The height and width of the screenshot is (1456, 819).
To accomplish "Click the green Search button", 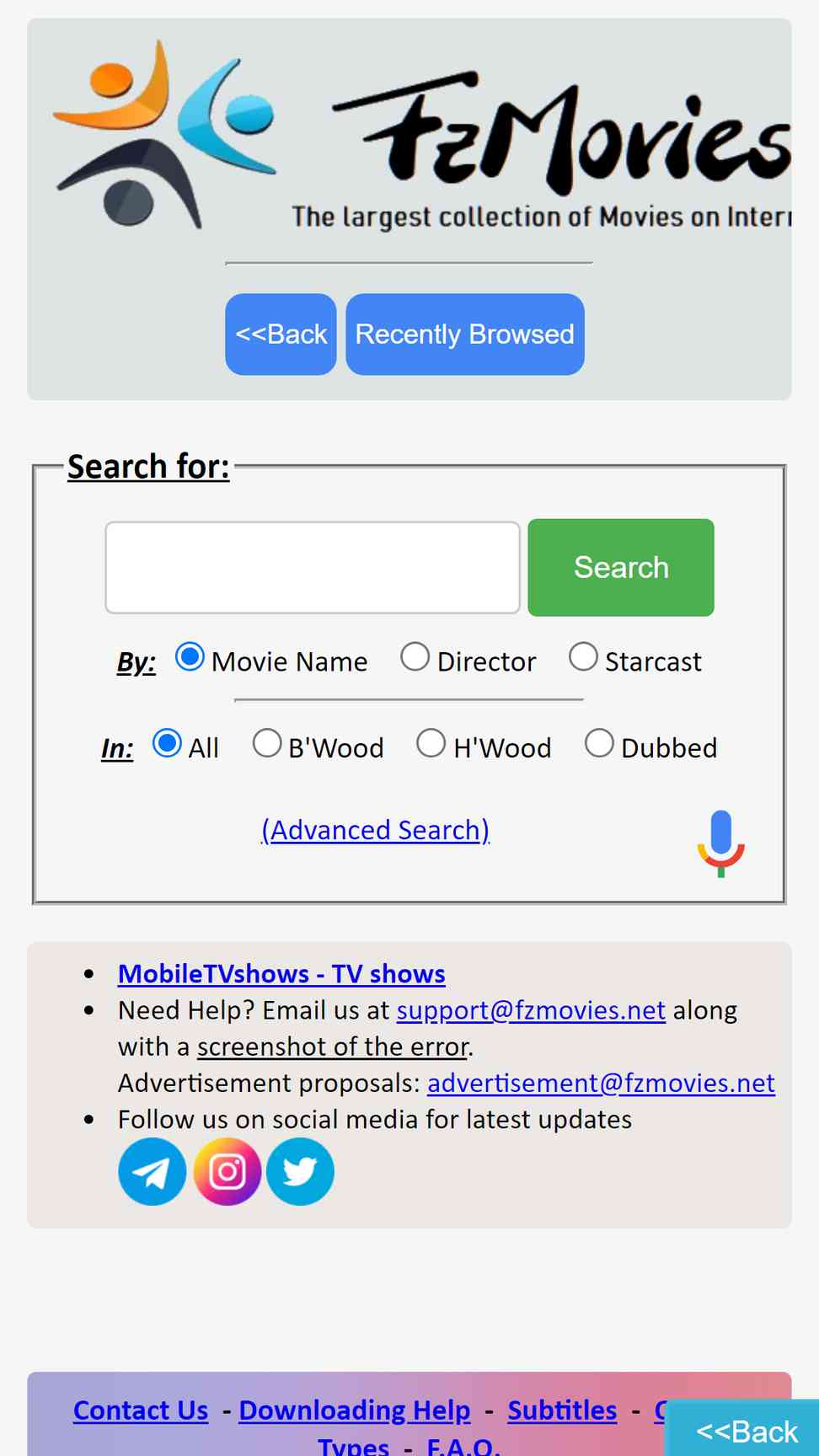I will (621, 567).
